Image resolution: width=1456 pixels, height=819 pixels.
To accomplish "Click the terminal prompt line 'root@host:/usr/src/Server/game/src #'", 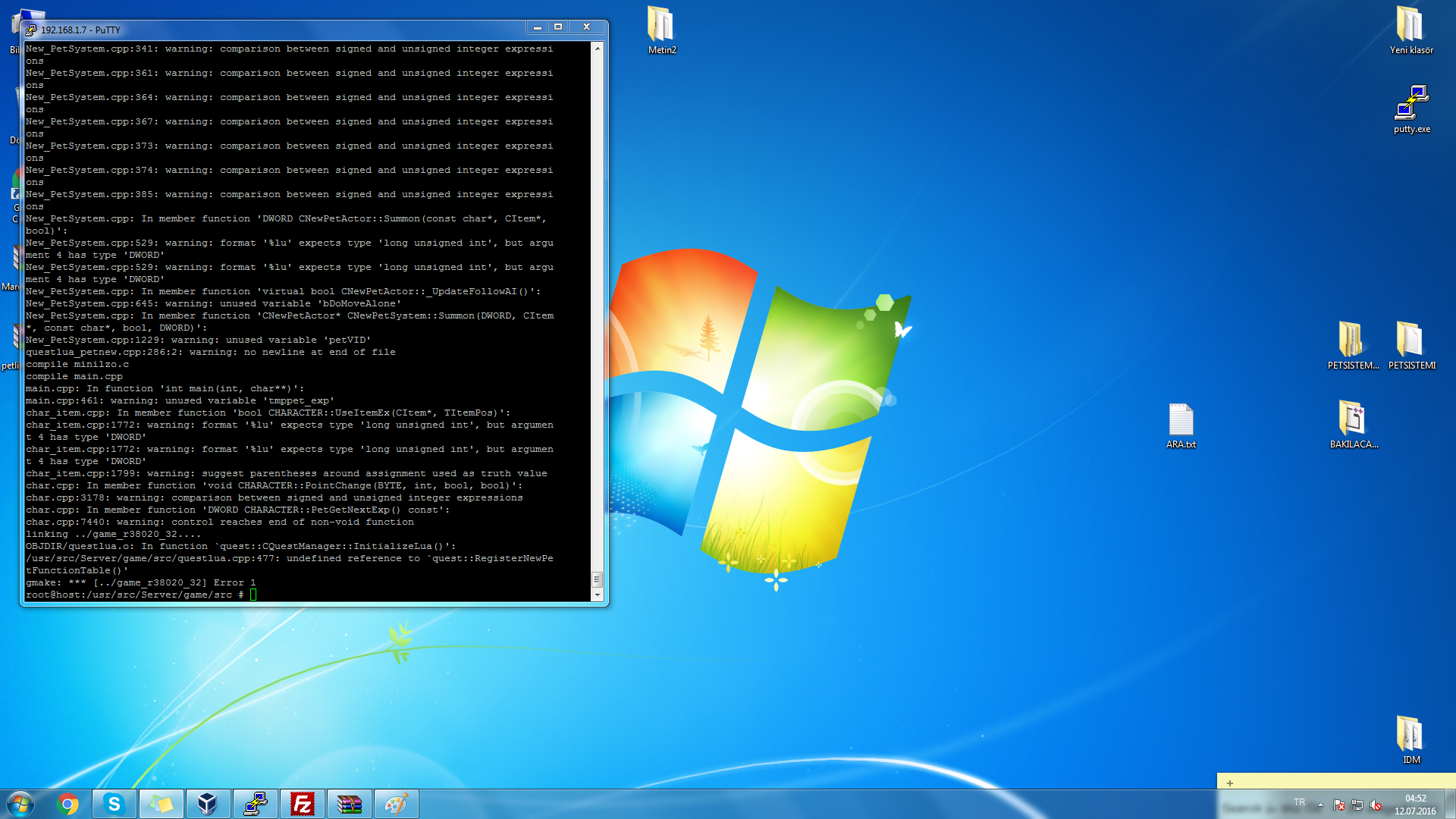I will pyautogui.click(x=135, y=595).
